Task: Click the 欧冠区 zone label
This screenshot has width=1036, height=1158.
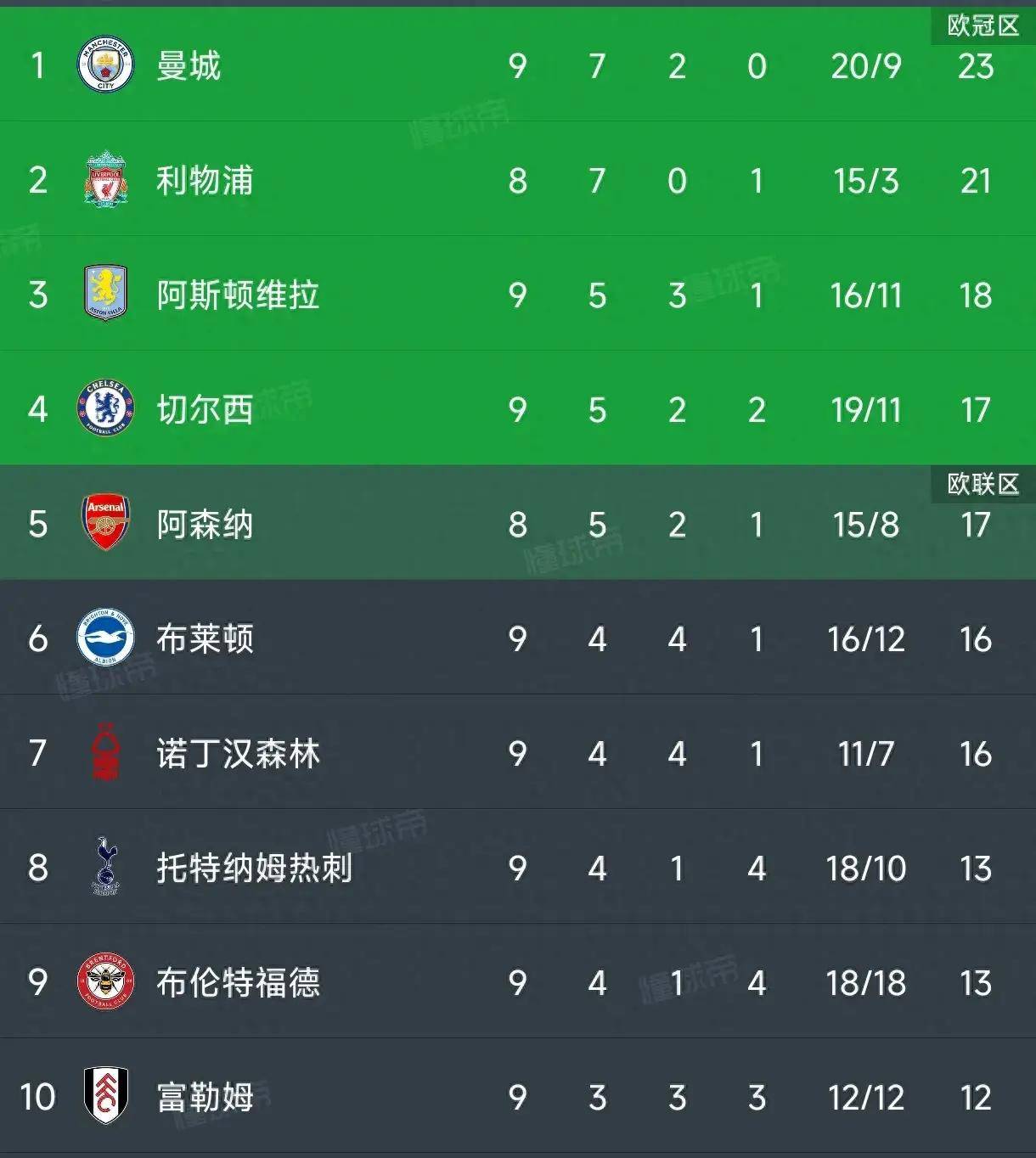Action: click(983, 25)
